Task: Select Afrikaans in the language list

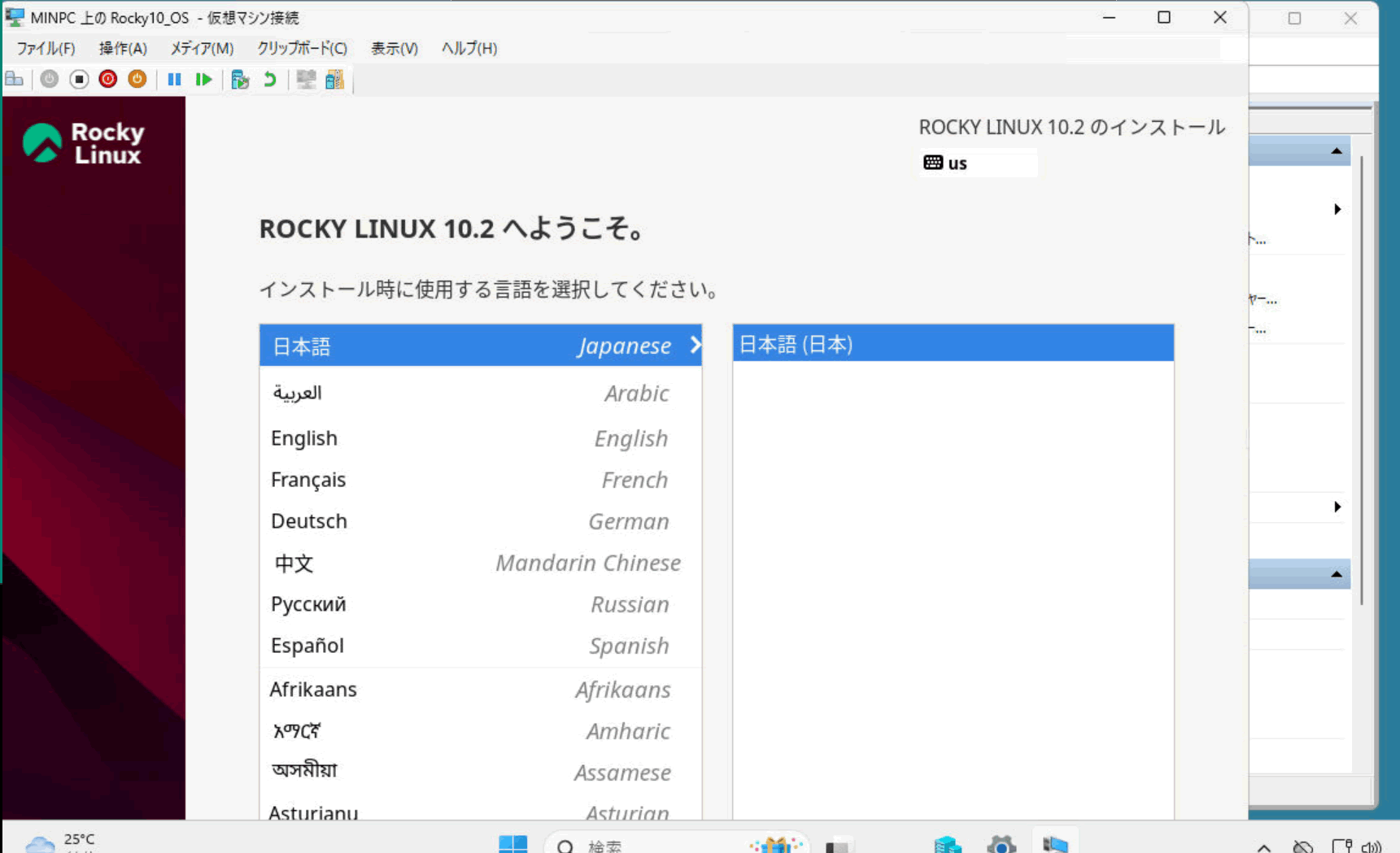Action: 480,690
